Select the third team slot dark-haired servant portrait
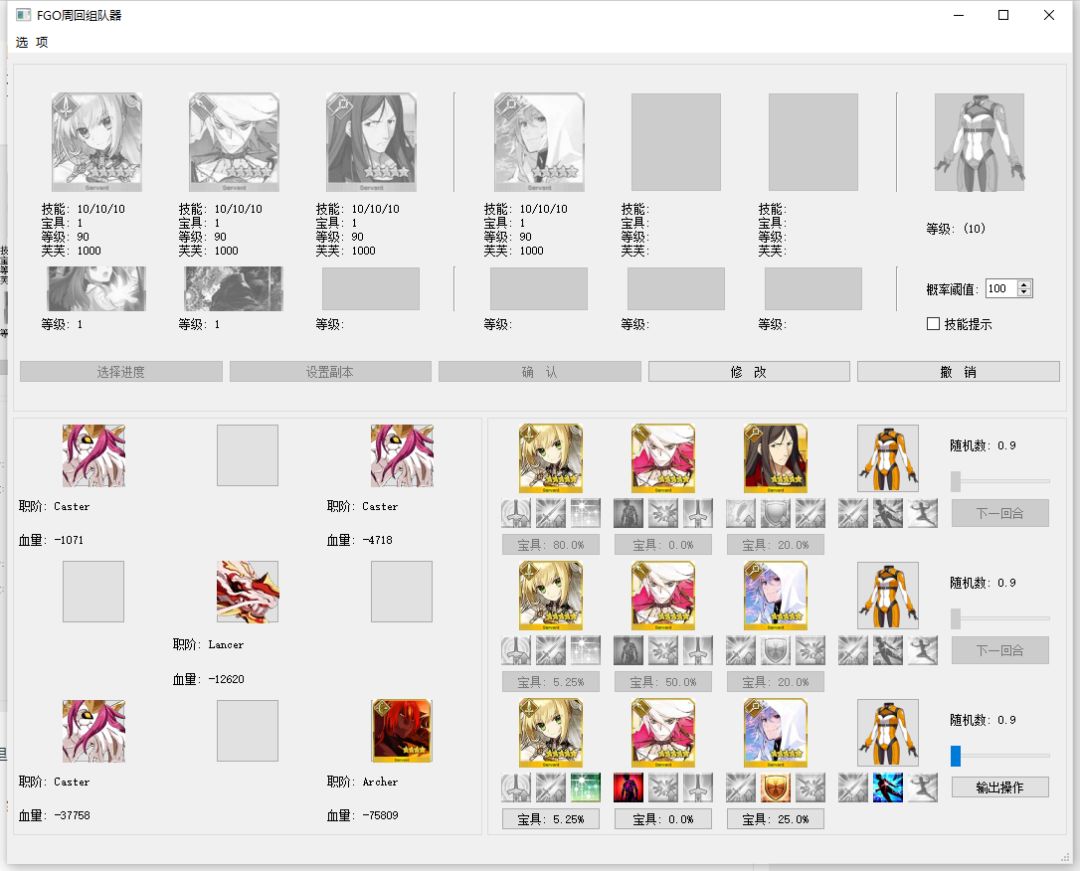 (371, 142)
